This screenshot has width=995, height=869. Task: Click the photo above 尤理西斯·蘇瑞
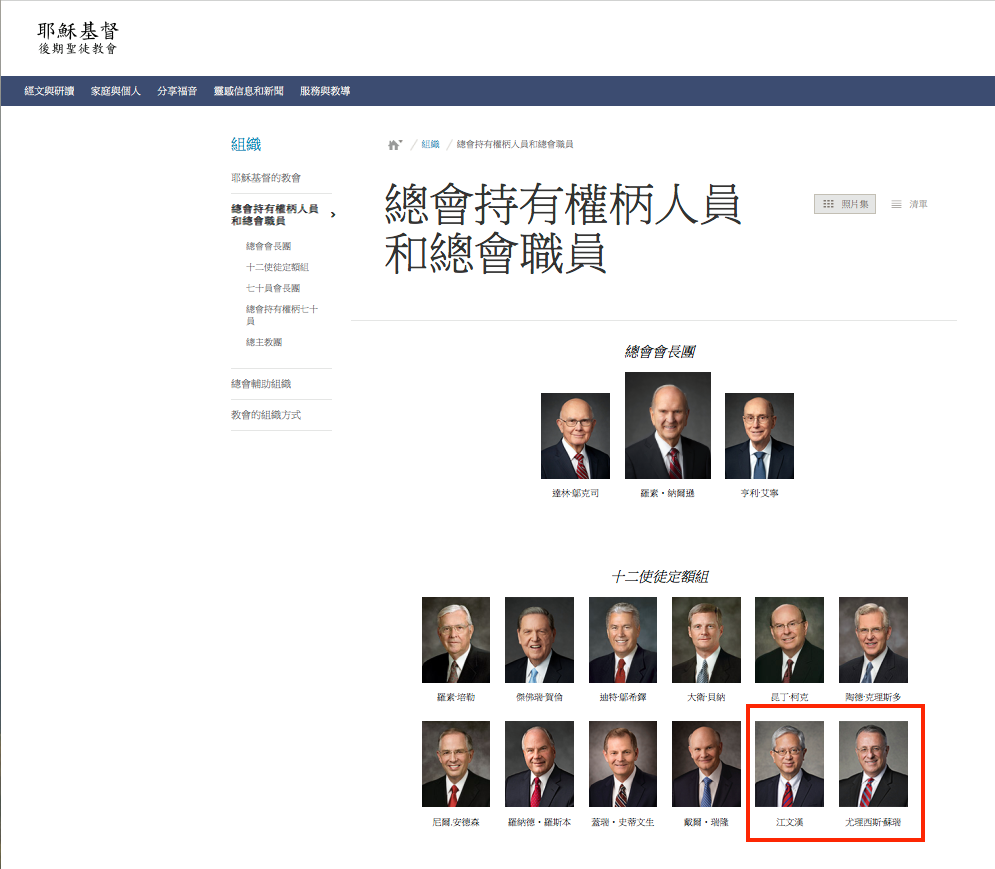[x=873, y=764]
